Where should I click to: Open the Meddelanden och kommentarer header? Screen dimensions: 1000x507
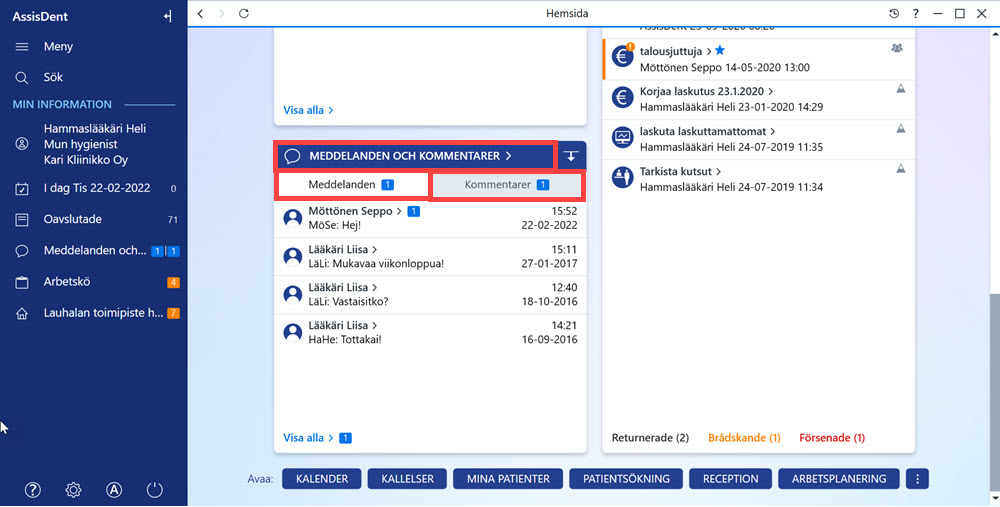tap(416, 156)
